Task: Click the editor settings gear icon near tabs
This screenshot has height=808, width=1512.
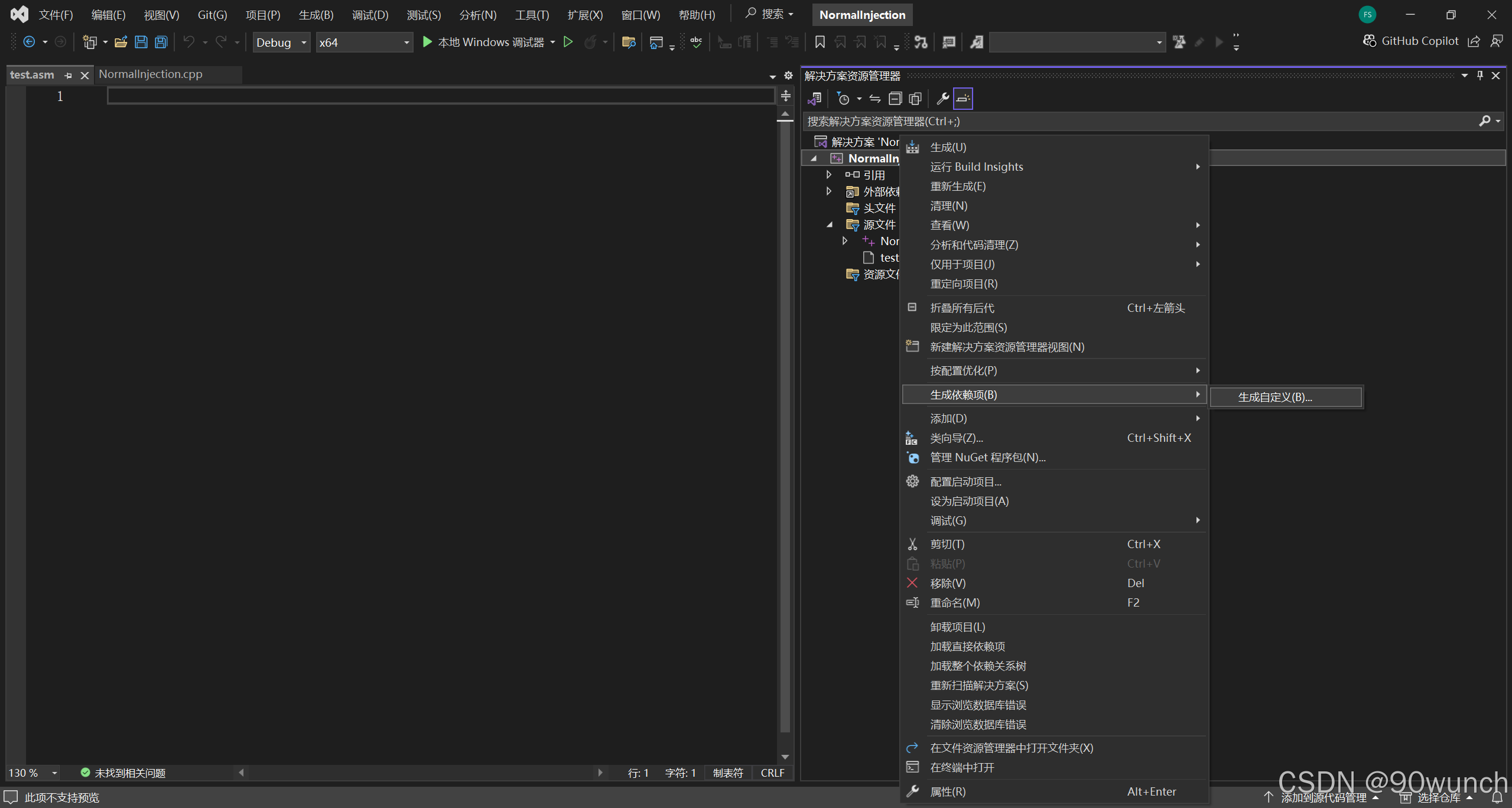Action: (788, 75)
